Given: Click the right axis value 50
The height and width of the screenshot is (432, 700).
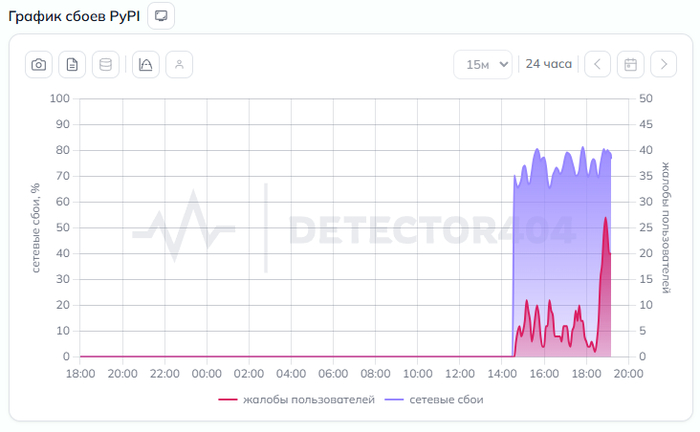Looking at the screenshot, I should (646, 98).
